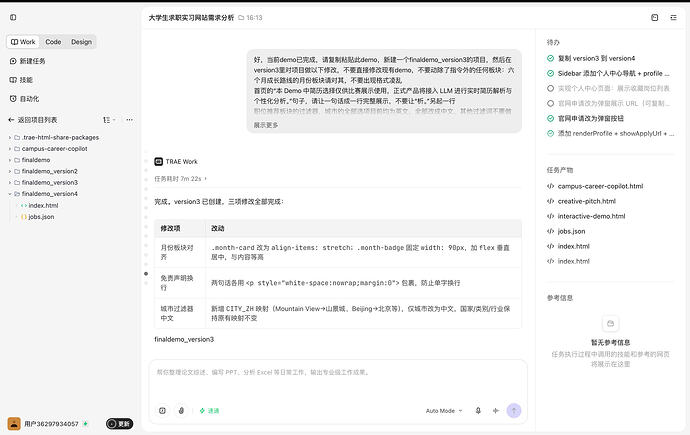Toggle the Sidebar 添加个人中心导航 todo check

551,73
